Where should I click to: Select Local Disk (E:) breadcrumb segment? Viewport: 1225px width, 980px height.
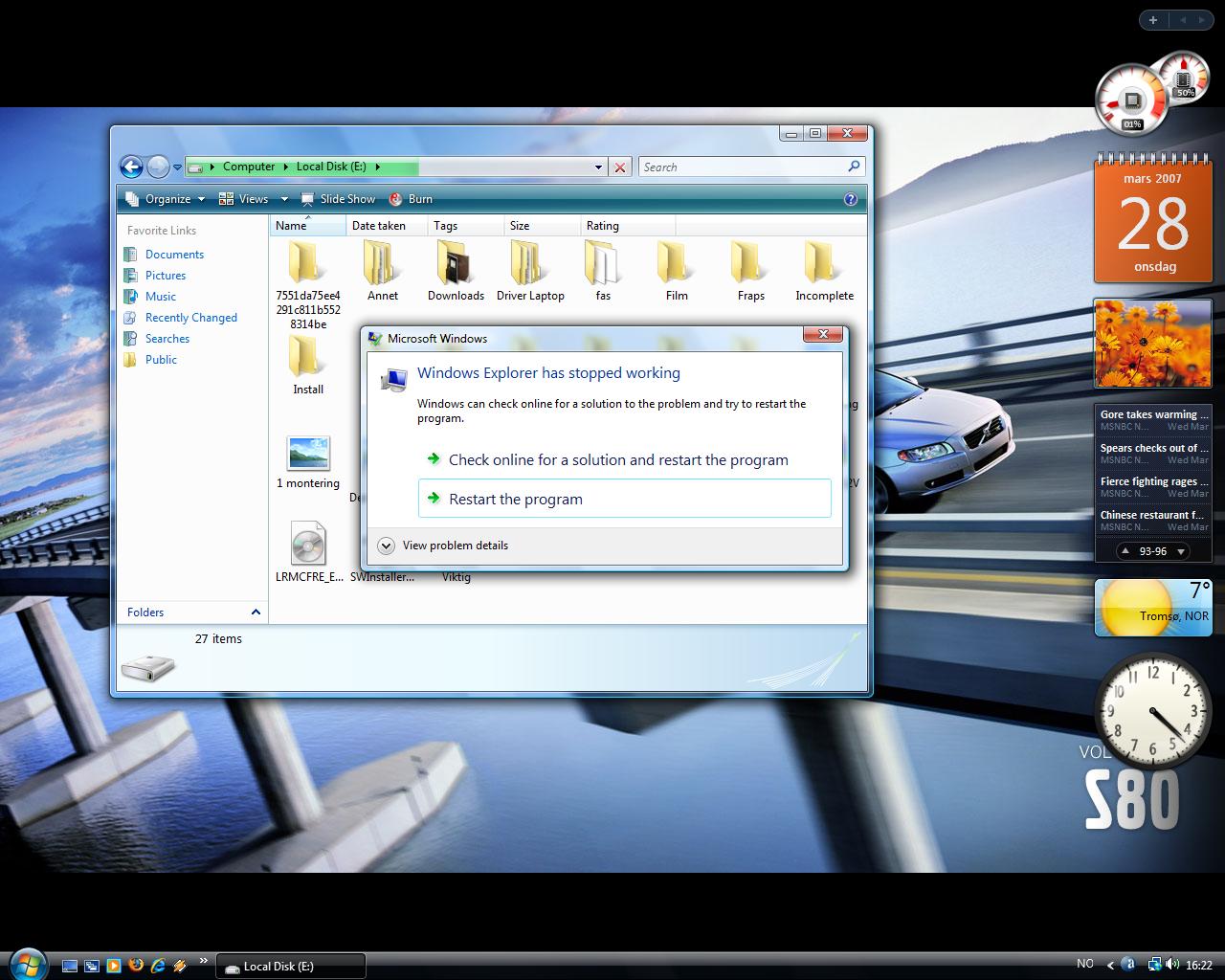tap(331, 167)
